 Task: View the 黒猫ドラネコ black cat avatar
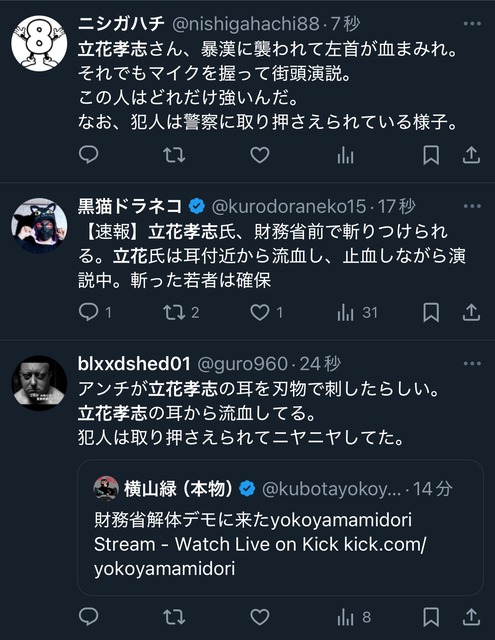39,226
